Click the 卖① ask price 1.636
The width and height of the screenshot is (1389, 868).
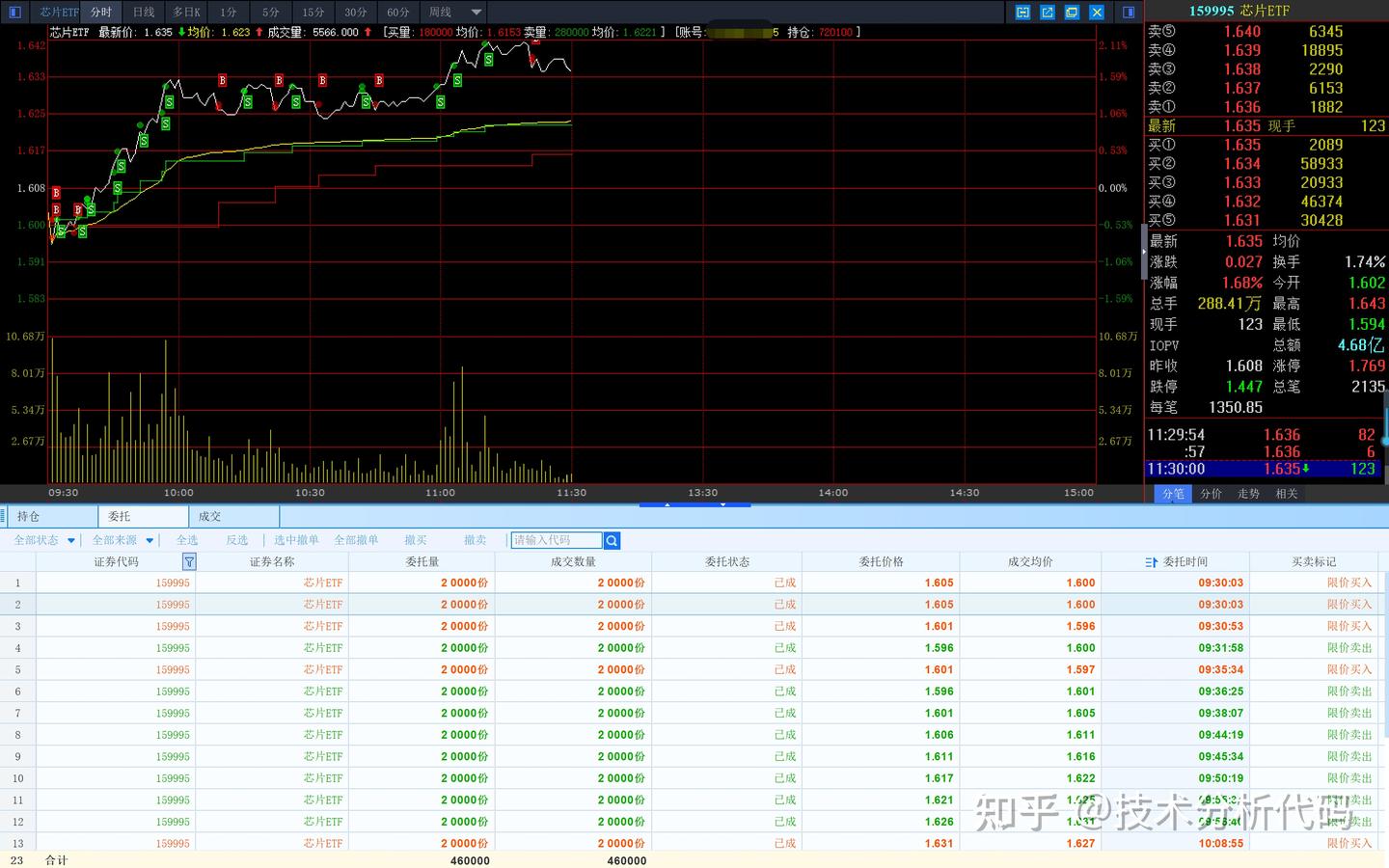[x=1242, y=107]
